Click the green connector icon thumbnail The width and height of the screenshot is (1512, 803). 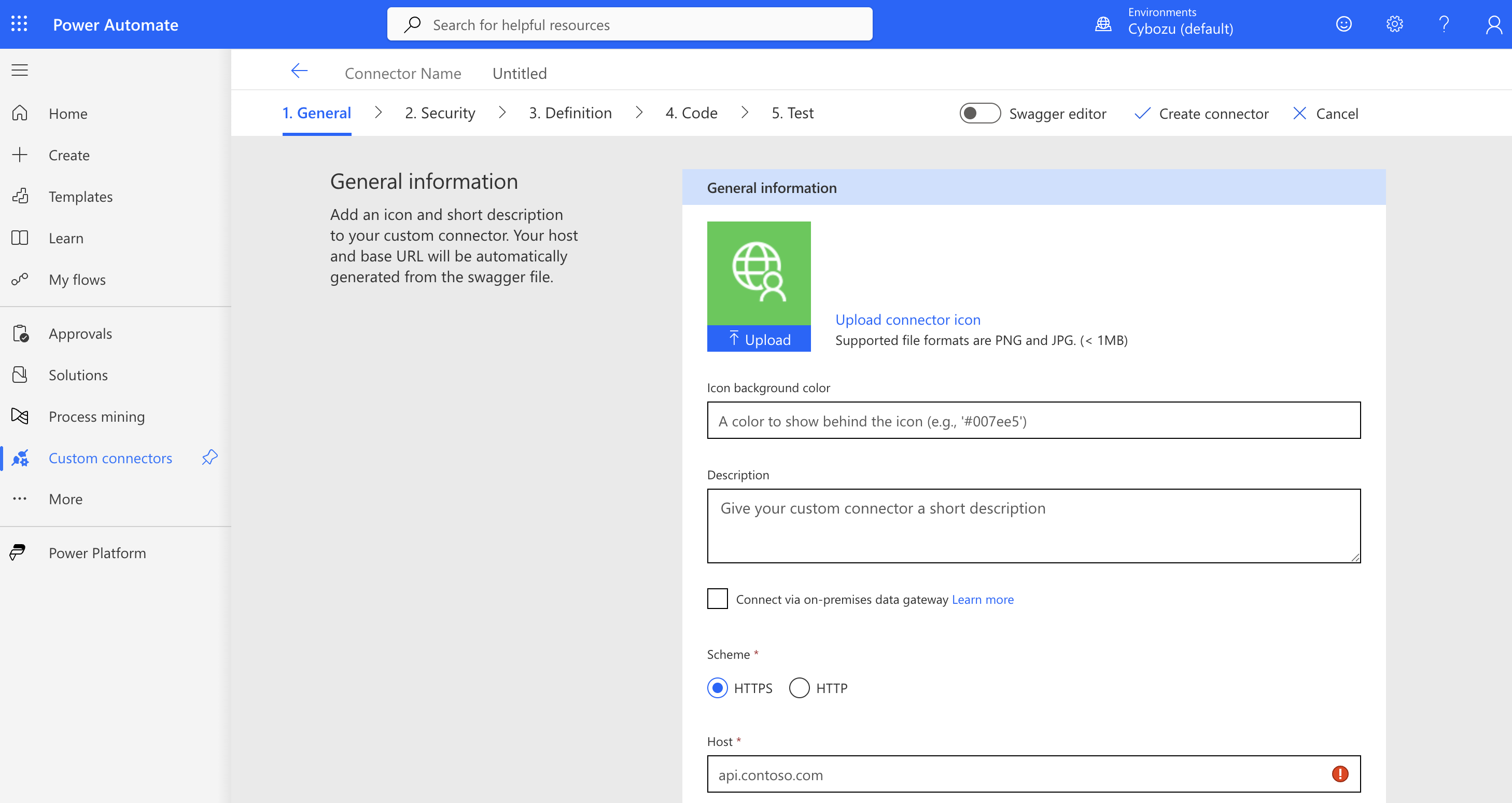click(x=759, y=273)
